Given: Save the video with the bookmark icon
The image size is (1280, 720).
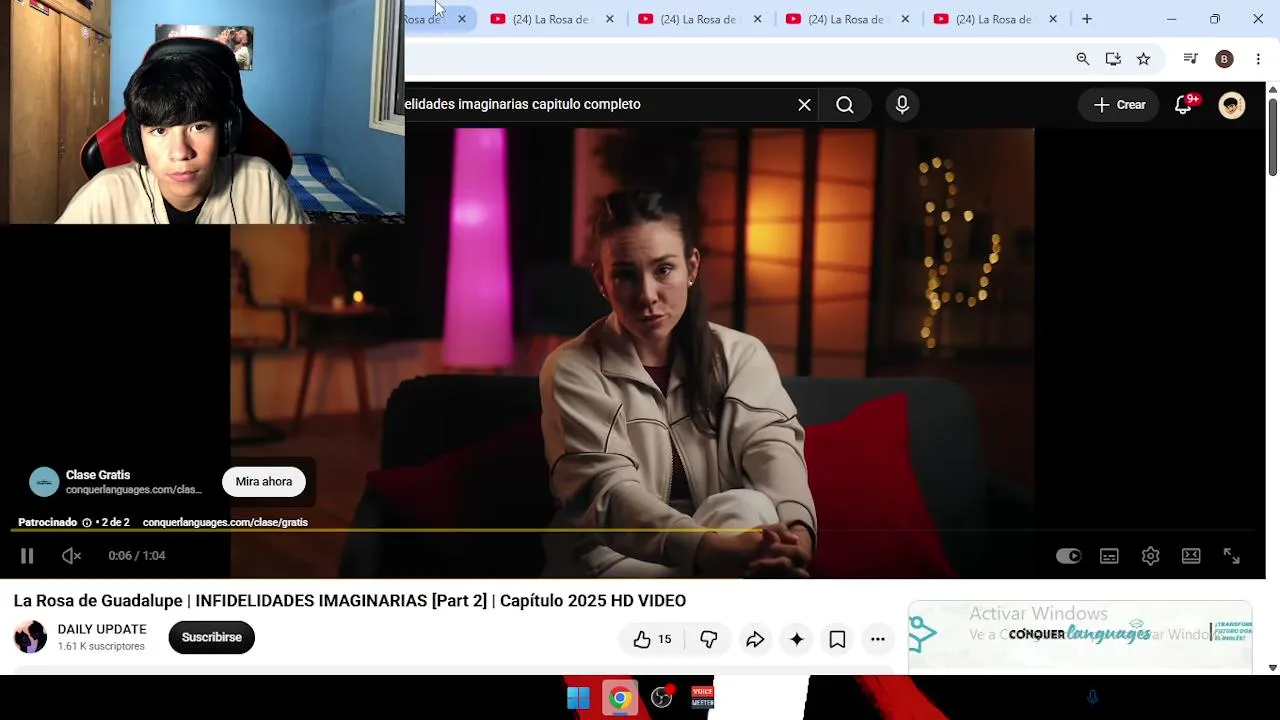Looking at the screenshot, I should tap(838, 639).
